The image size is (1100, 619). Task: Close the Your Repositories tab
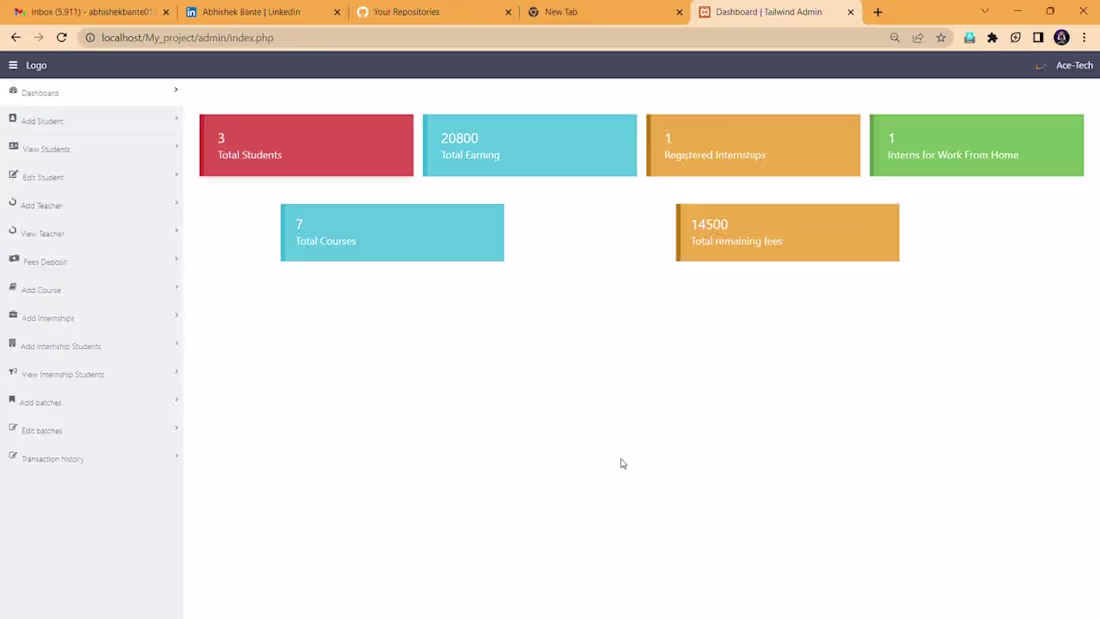[x=508, y=12]
